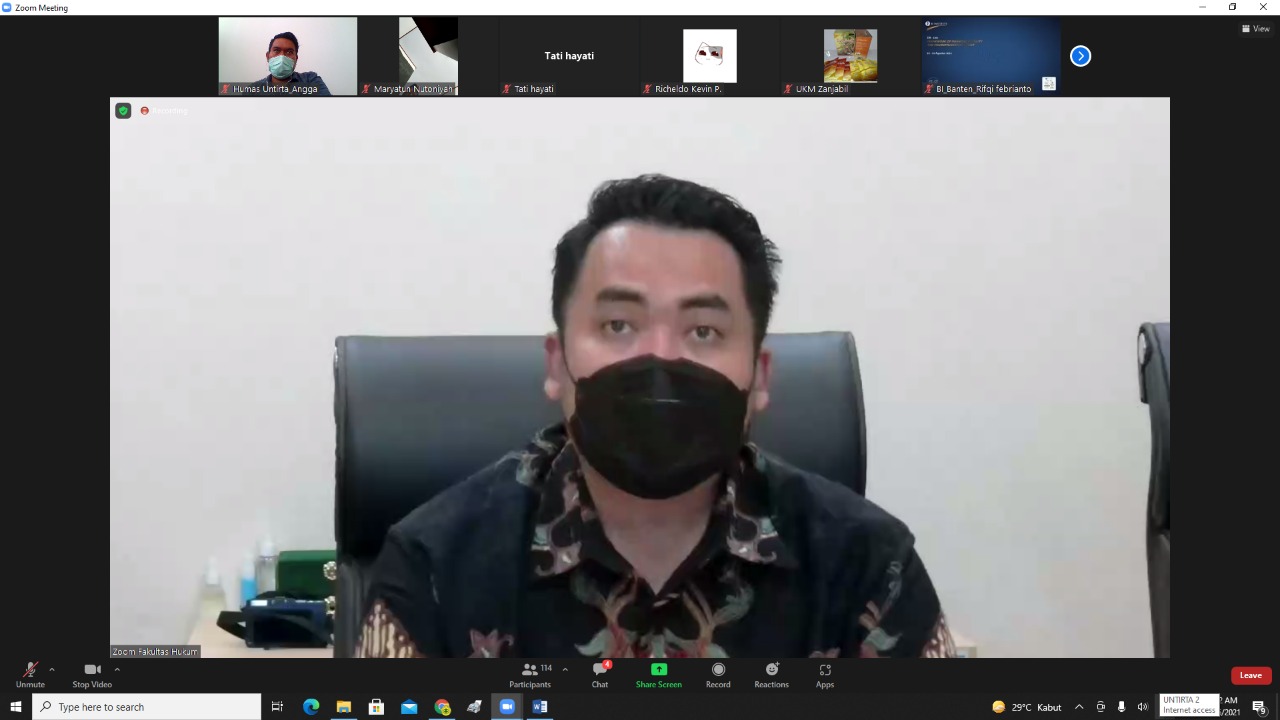Open video options arrow beside Stop Video
This screenshot has height=720, width=1280.
pyautogui.click(x=117, y=670)
